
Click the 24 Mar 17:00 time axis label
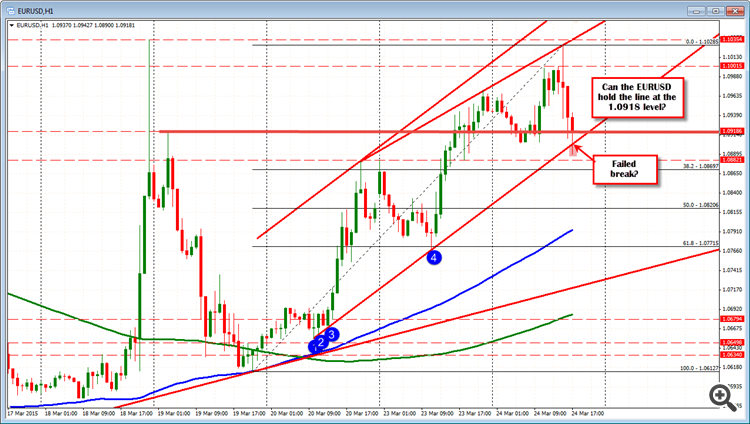588,413
